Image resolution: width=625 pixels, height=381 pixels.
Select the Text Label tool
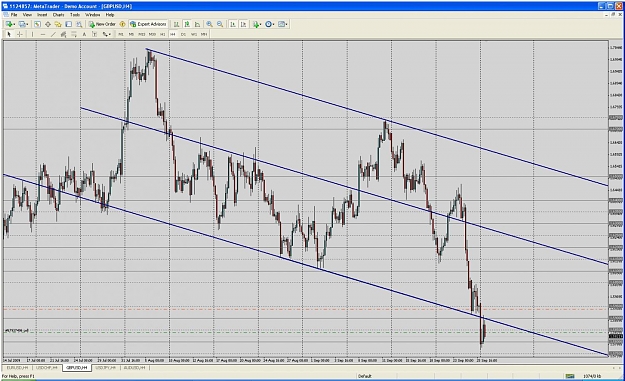[x=94, y=34]
